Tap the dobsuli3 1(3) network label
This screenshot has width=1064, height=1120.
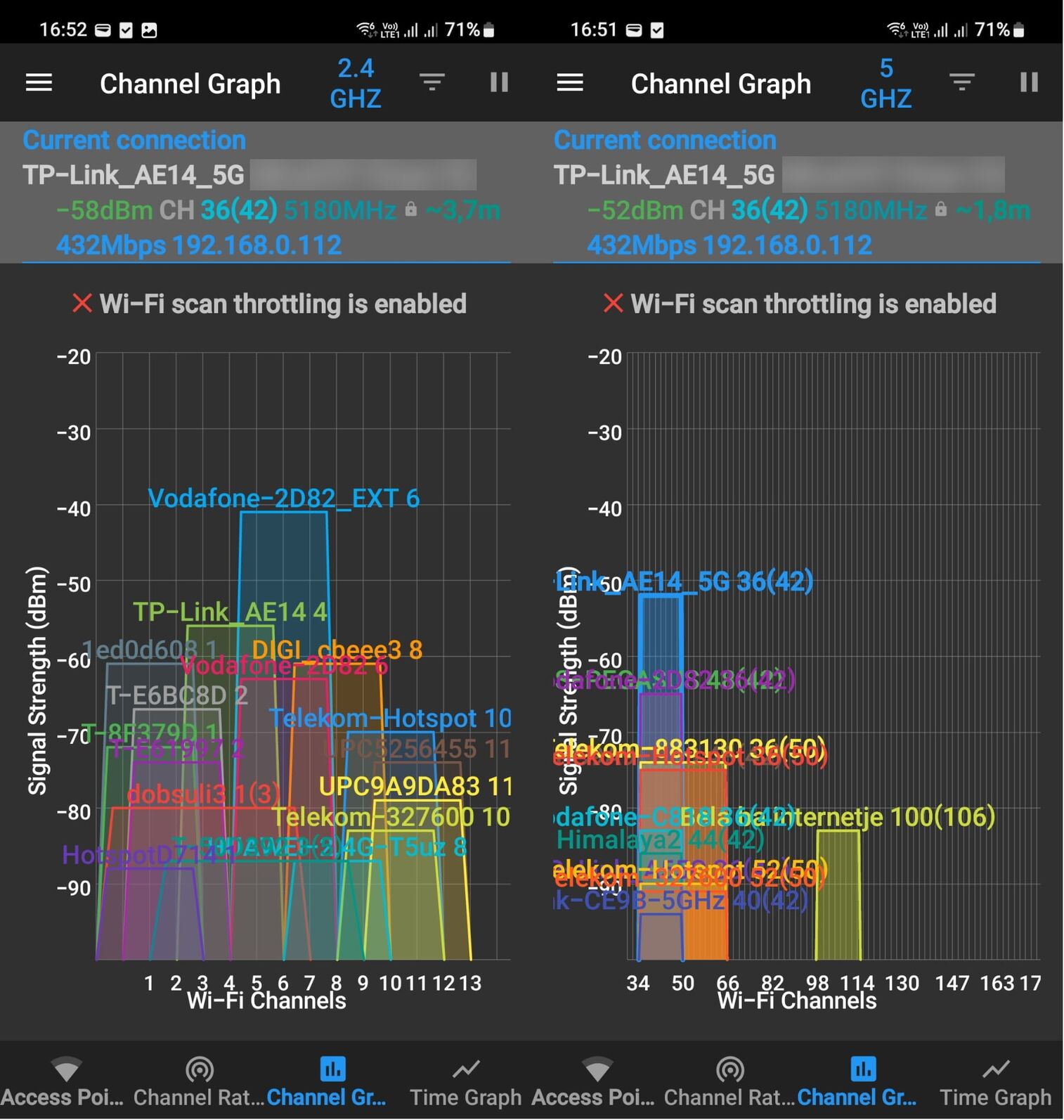(x=204, y=794)
